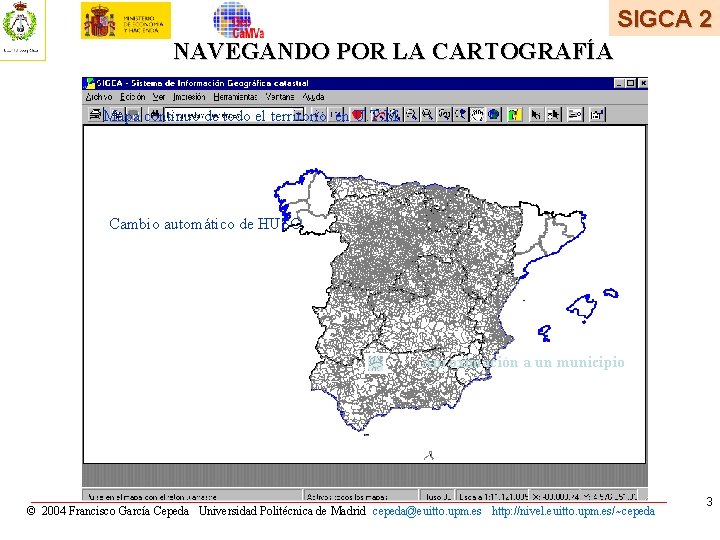Click the X coordinate in status bar
The image size is (720, 540).
tap(556, 496)
